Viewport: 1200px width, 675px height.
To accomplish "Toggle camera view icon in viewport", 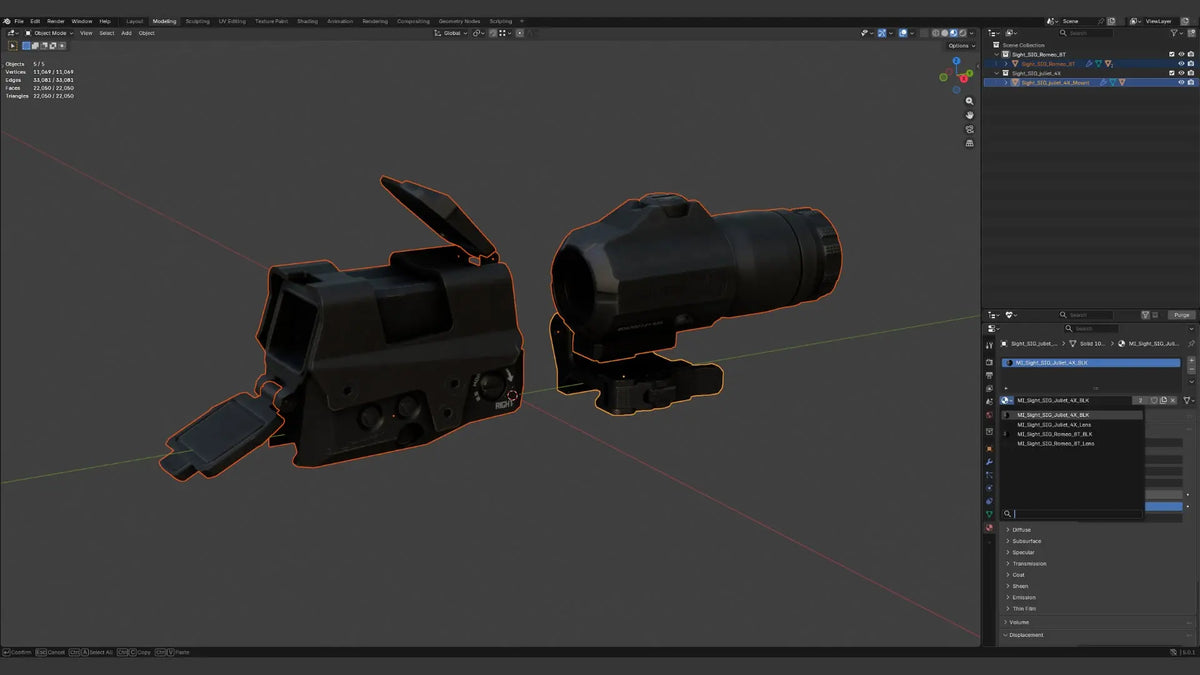I will tap(969, 129).
